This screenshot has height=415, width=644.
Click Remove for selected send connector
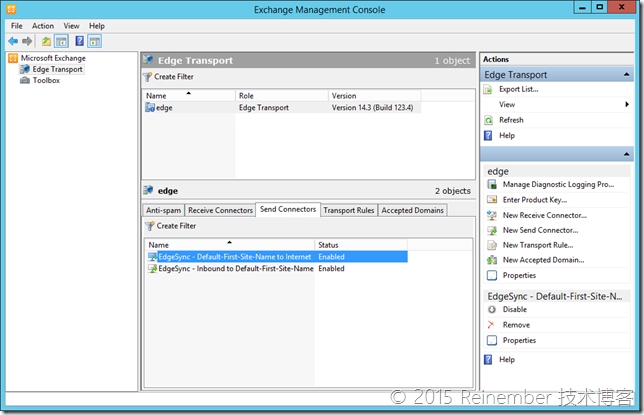coord(516,325)
